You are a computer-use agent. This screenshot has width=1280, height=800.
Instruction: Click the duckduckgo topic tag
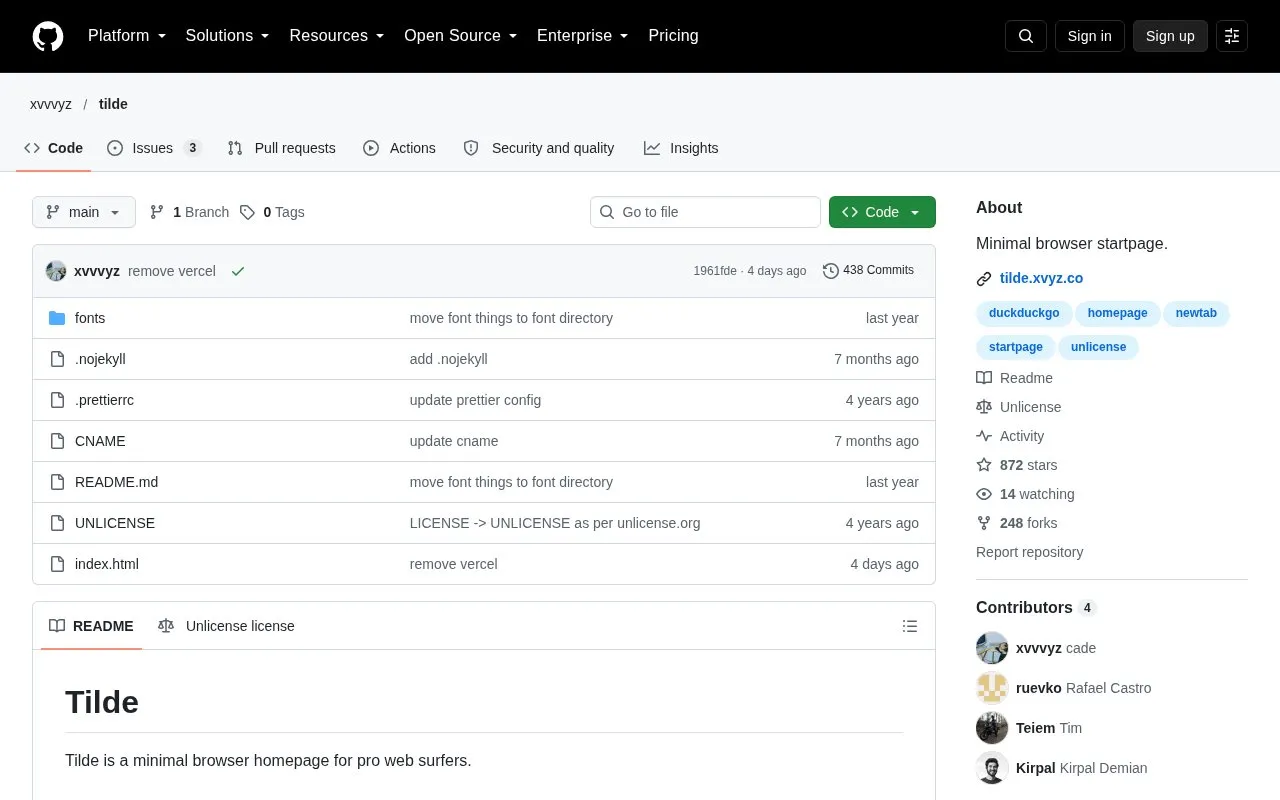[1024, 314]
